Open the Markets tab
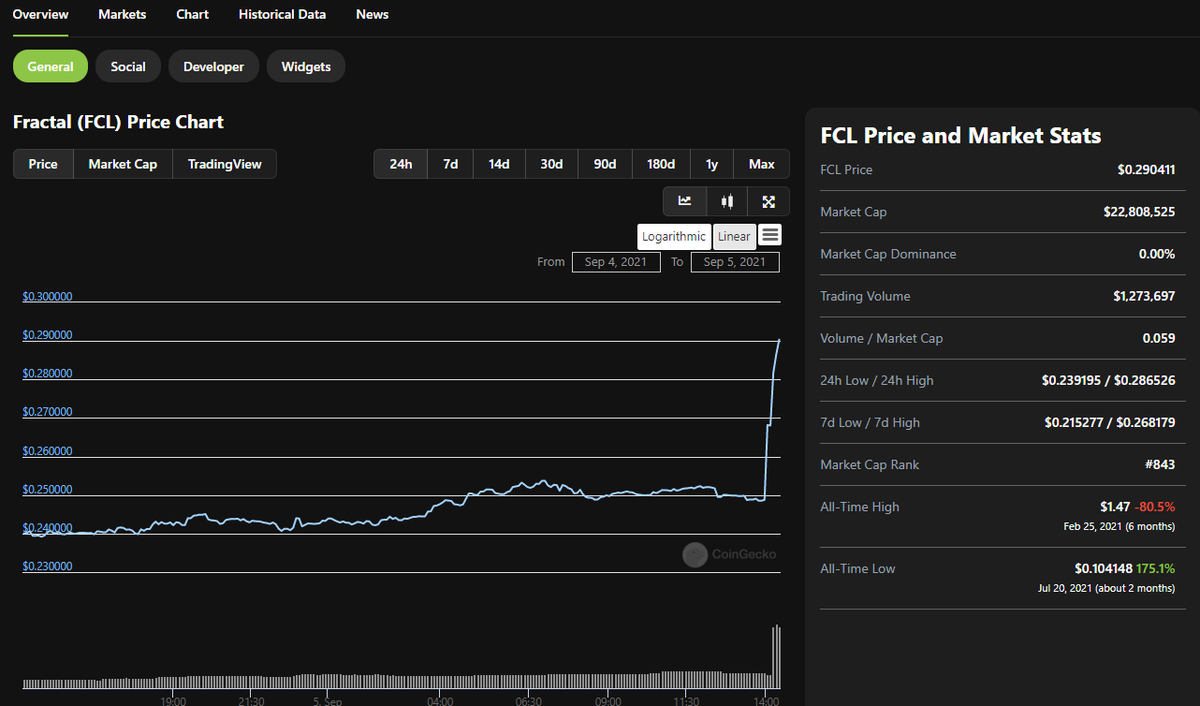Screen dimensions: 1200x706 (121, 14)
